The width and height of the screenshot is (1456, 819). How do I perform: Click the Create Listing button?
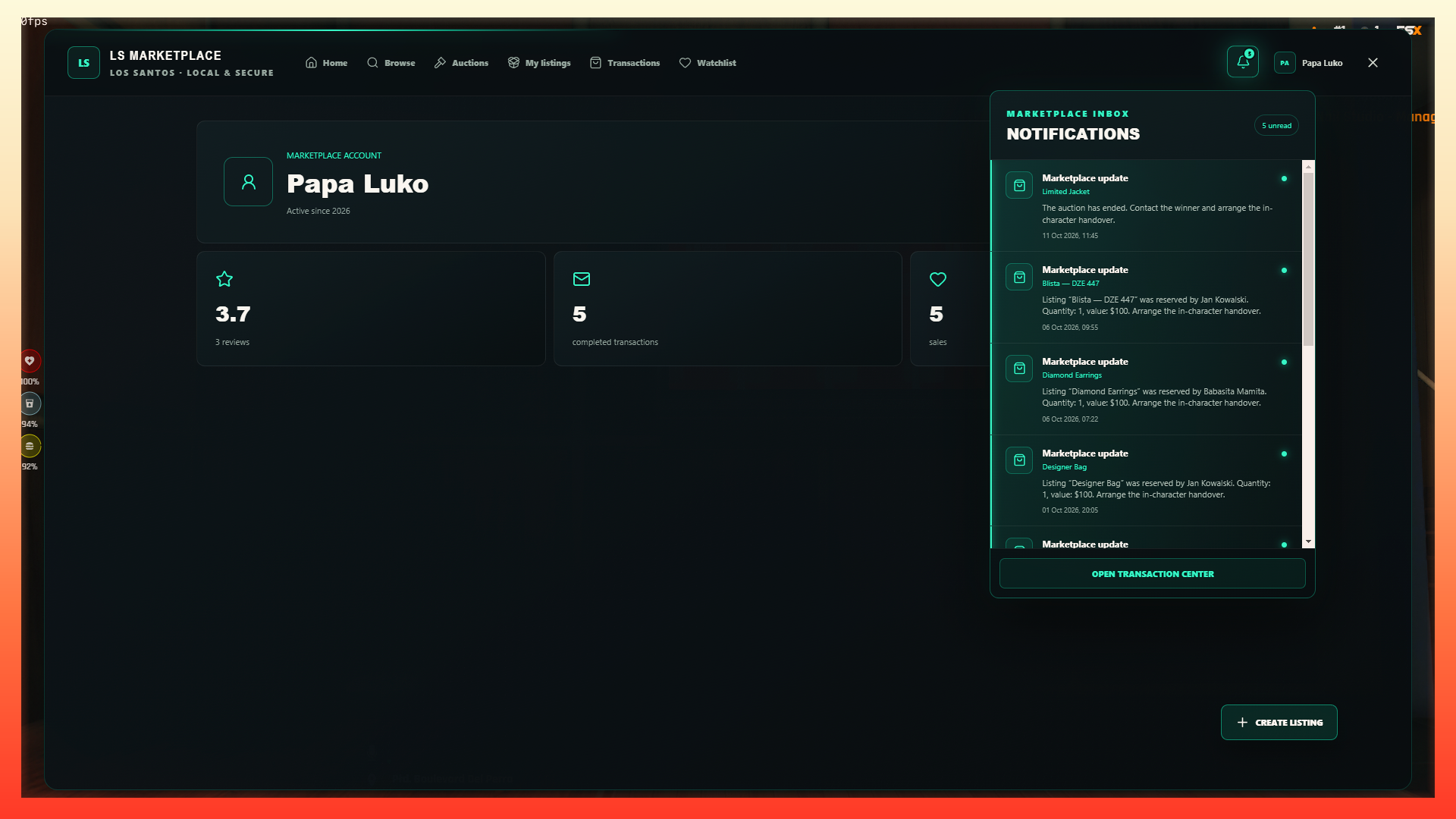point(1279,723)
